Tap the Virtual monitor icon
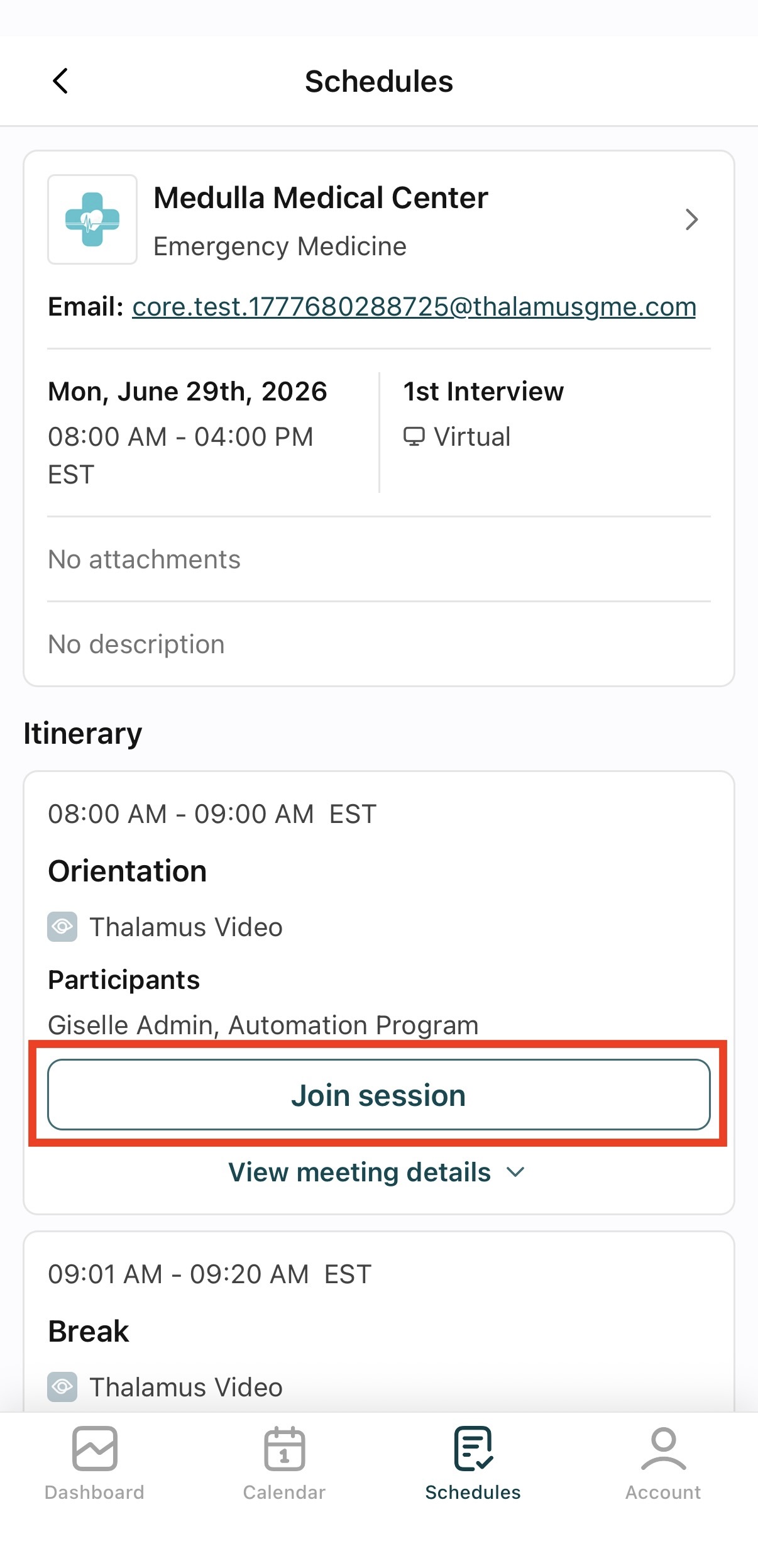Screen dimensions: 758x1568 click(x=414, y=436)
